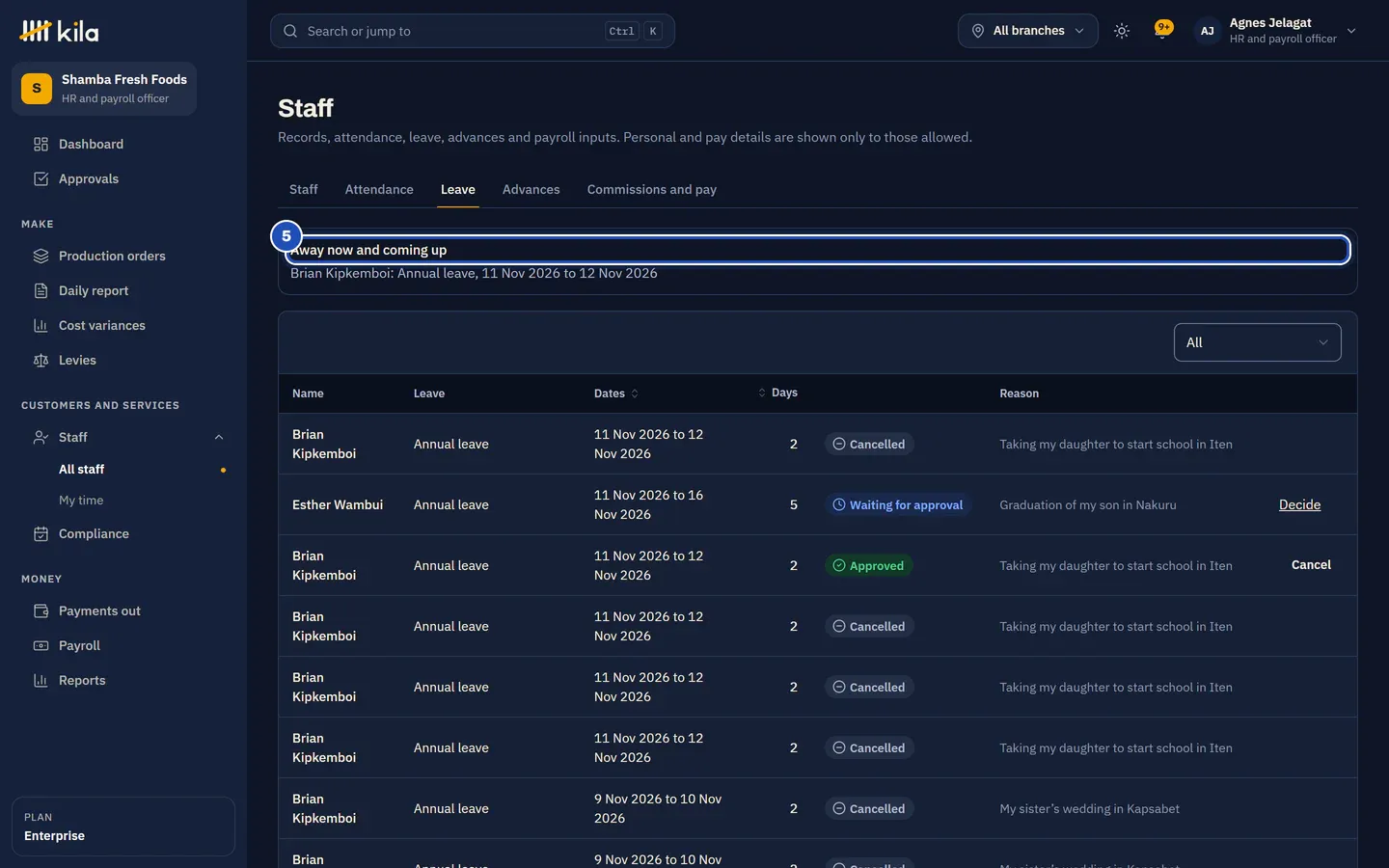The image size is (1389, 868).
Task: Sort the table by Days
Action: [777, 393]
